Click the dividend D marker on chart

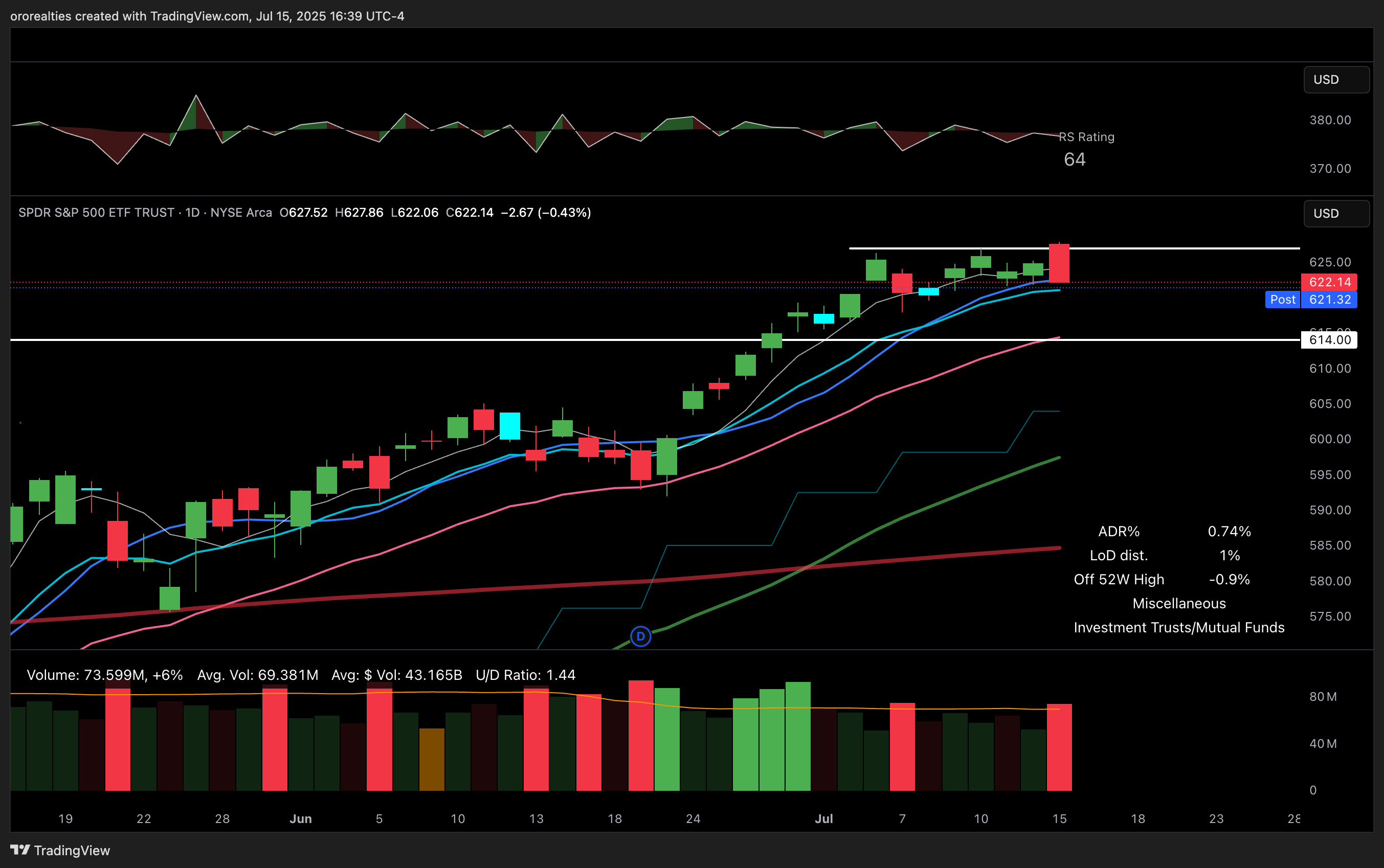pos(640,636)
